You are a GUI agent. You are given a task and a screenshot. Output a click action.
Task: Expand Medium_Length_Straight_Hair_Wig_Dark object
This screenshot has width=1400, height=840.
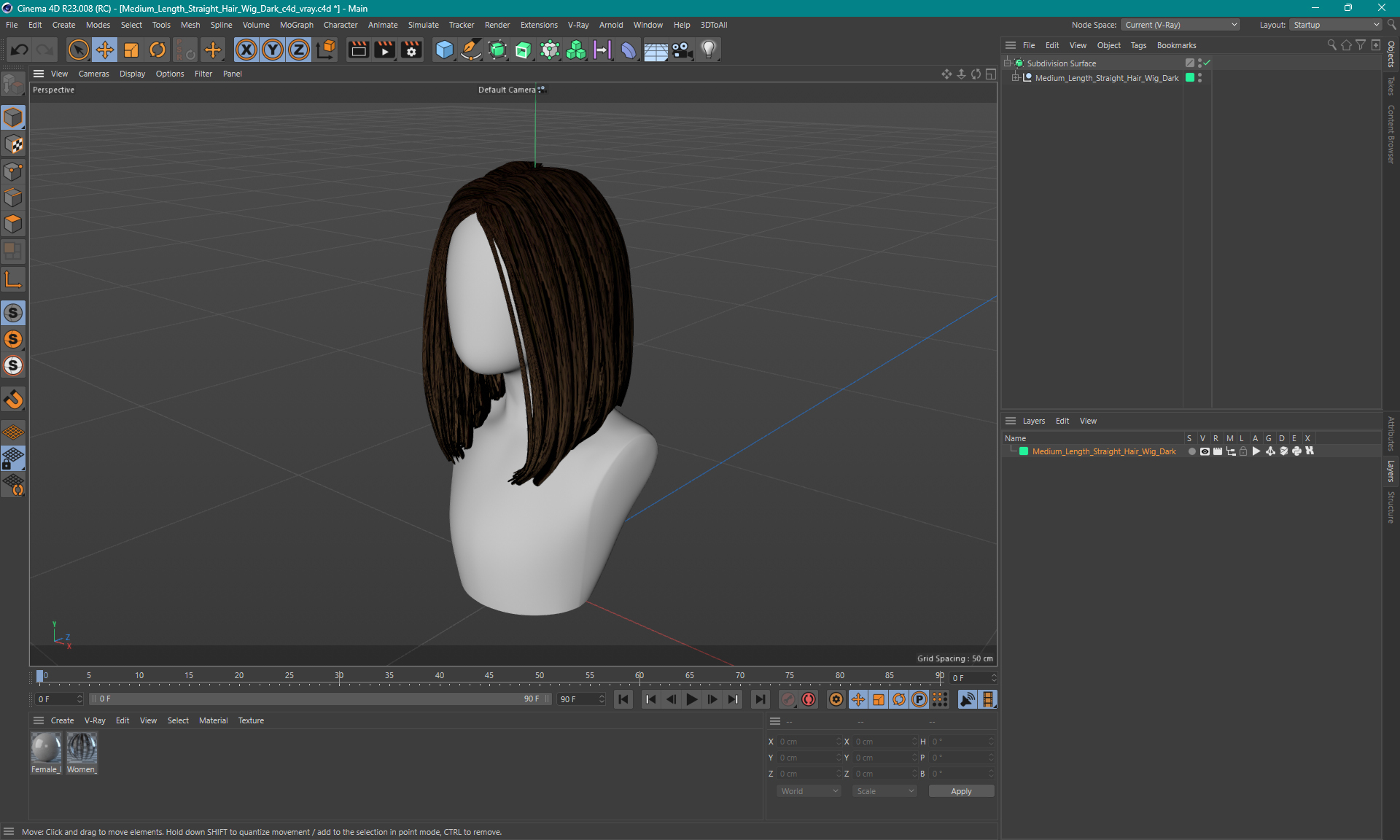1015,78
